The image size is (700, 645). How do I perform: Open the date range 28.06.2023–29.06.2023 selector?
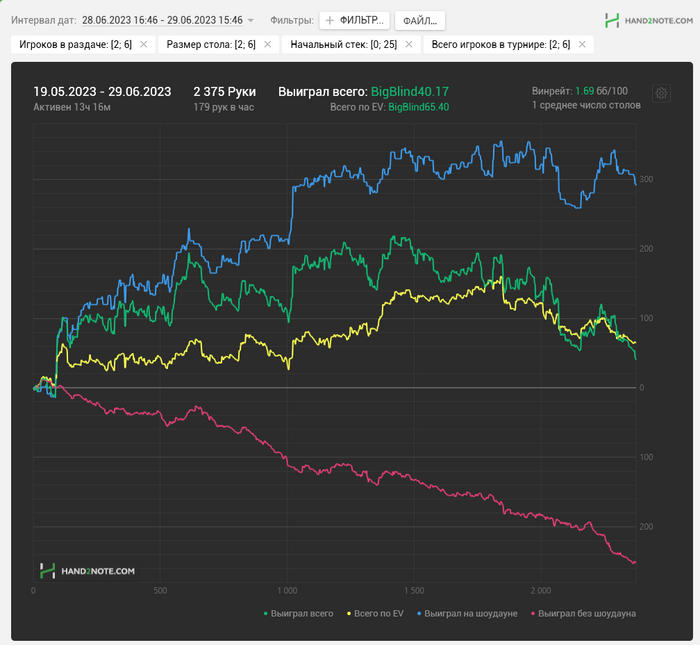click(163, 20)
